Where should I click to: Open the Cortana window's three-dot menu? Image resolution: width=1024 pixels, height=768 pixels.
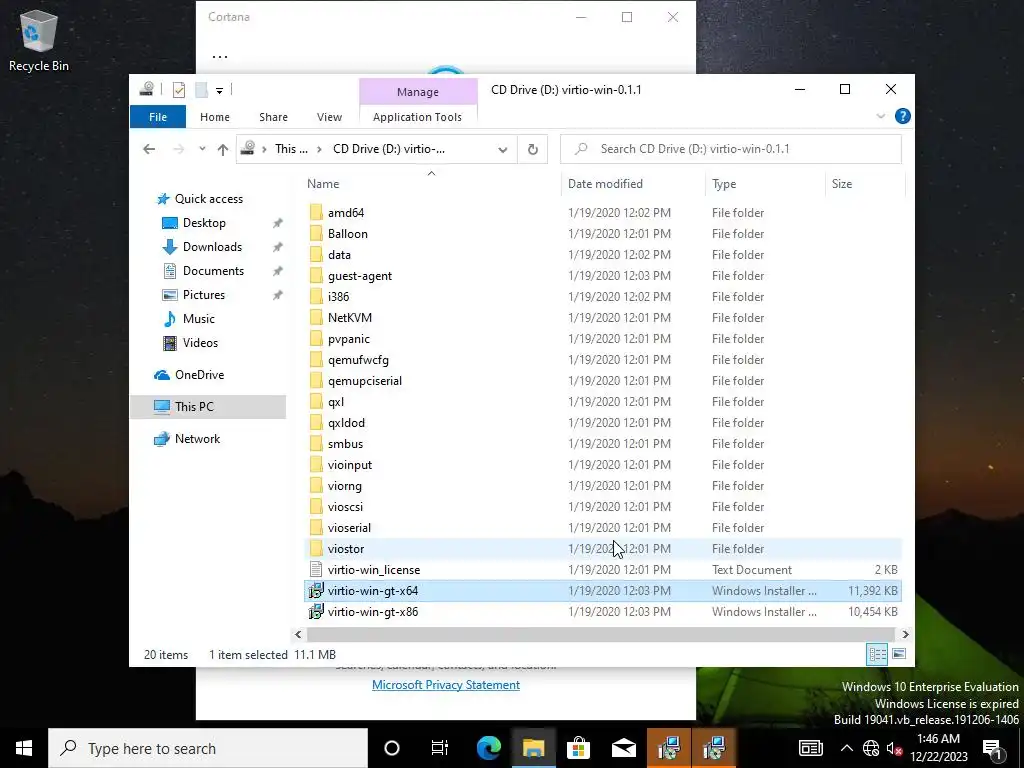220,57
